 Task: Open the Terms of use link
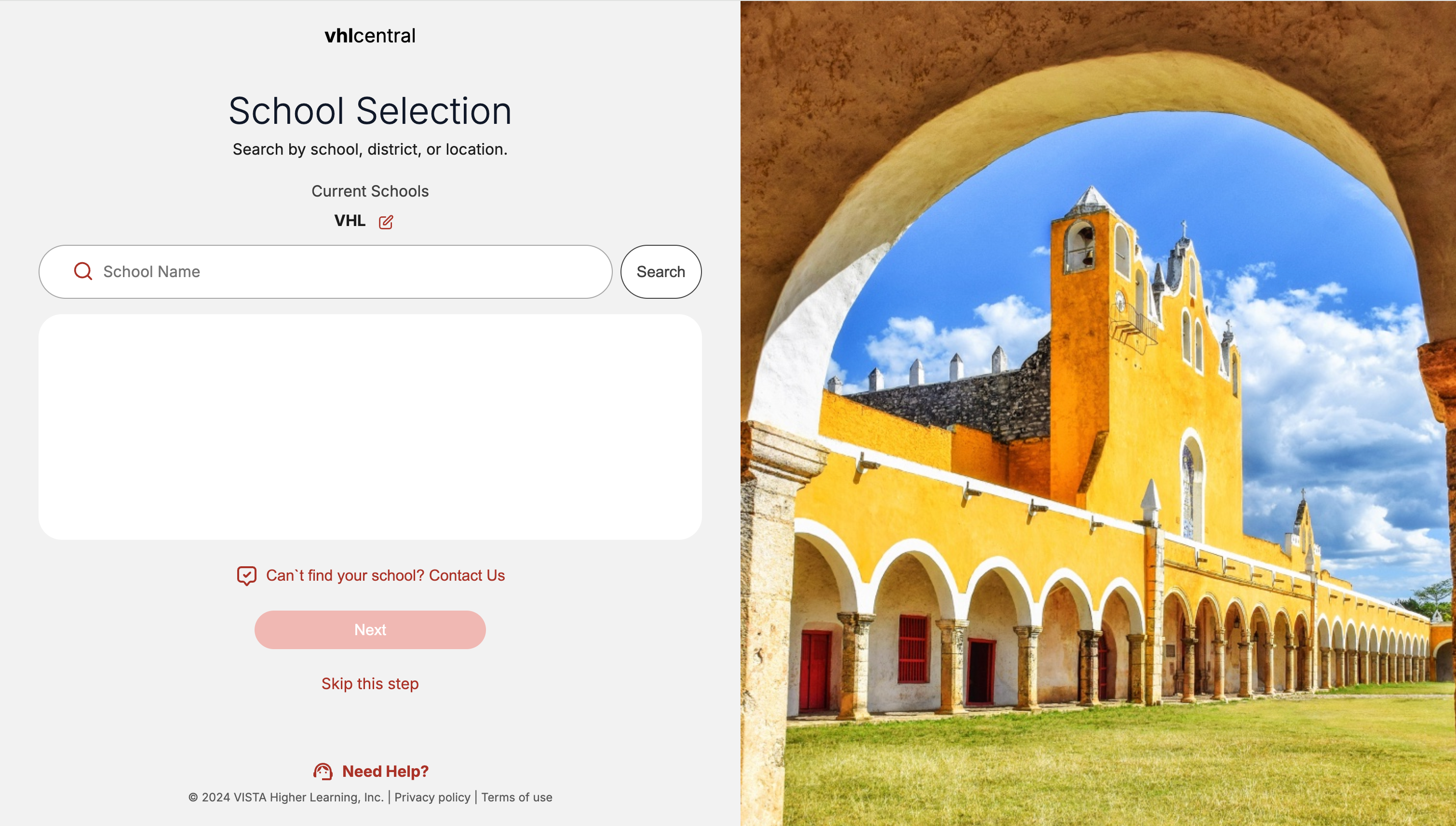coord(516,797)
